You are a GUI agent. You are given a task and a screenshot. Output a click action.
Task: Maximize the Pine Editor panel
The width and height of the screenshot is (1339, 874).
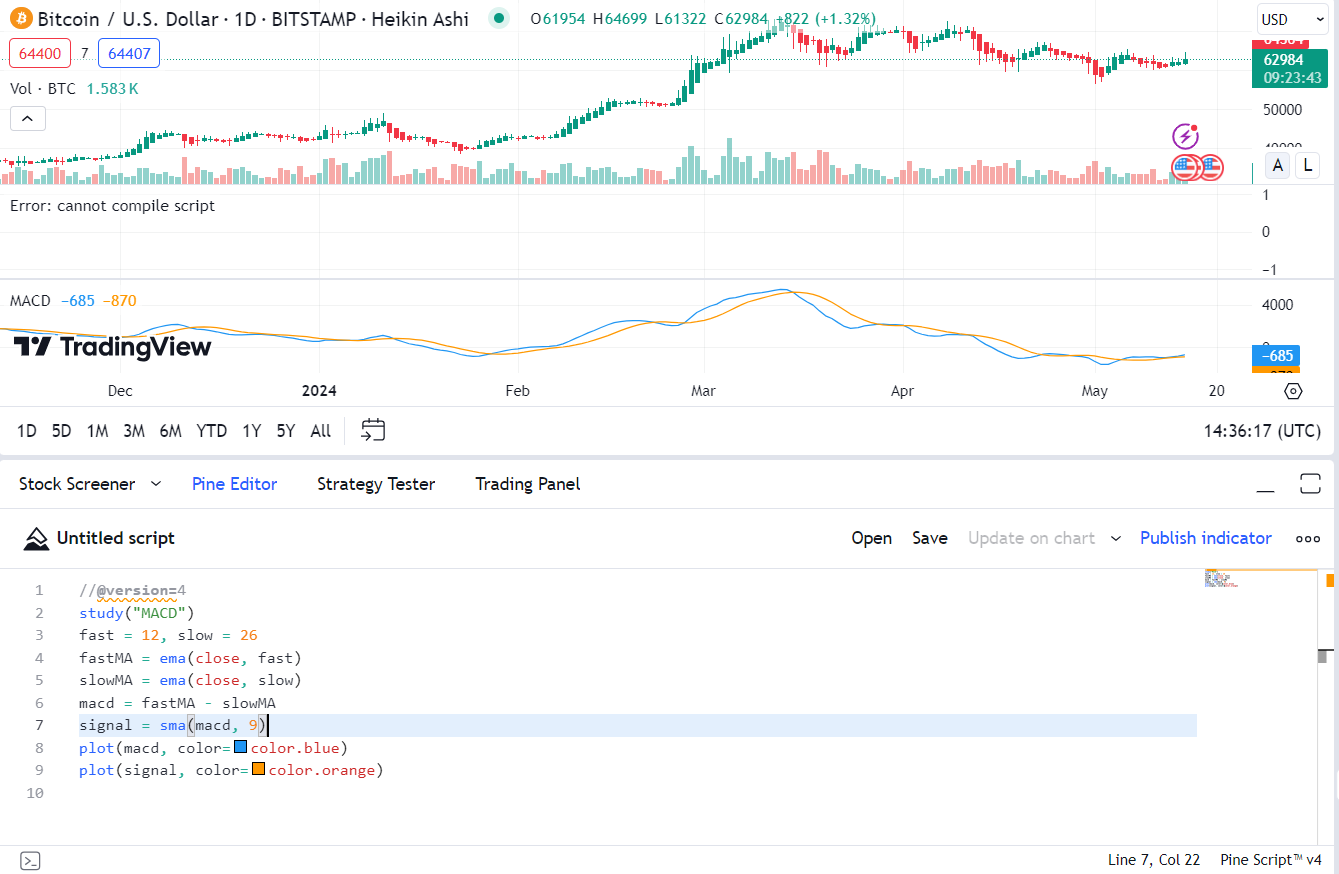click(1310, 484)
